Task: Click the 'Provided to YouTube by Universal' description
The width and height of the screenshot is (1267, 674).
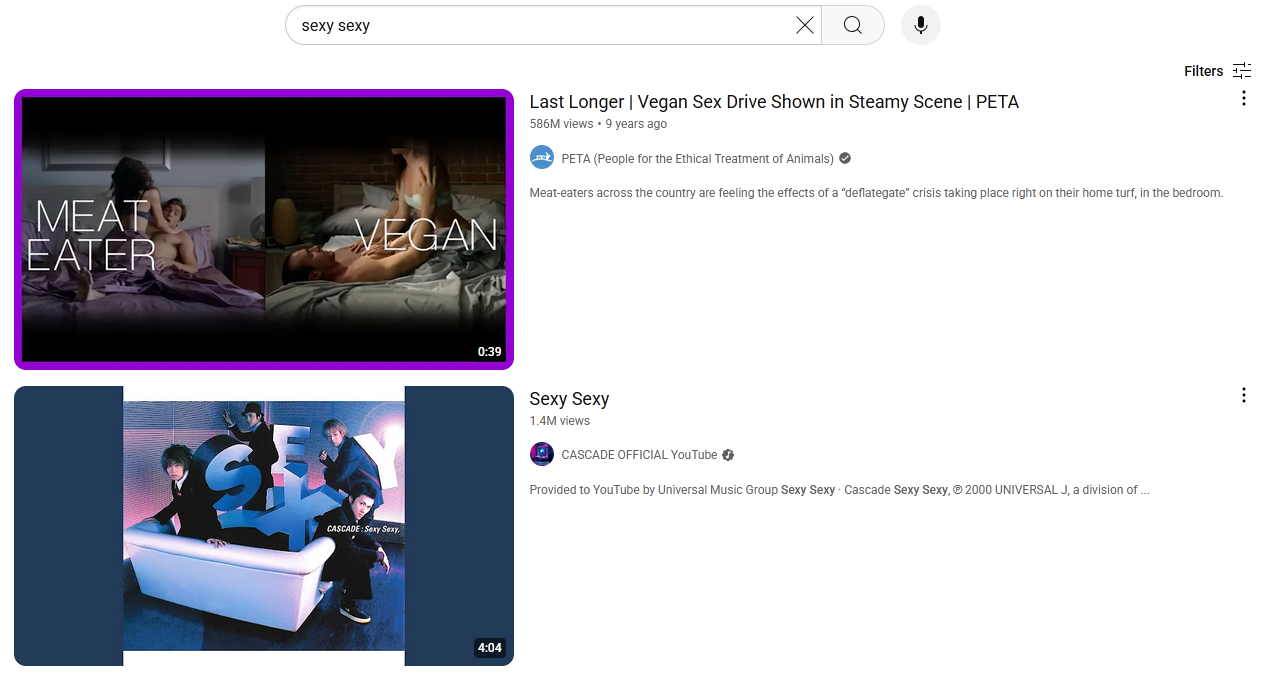Action: (839, 490)
